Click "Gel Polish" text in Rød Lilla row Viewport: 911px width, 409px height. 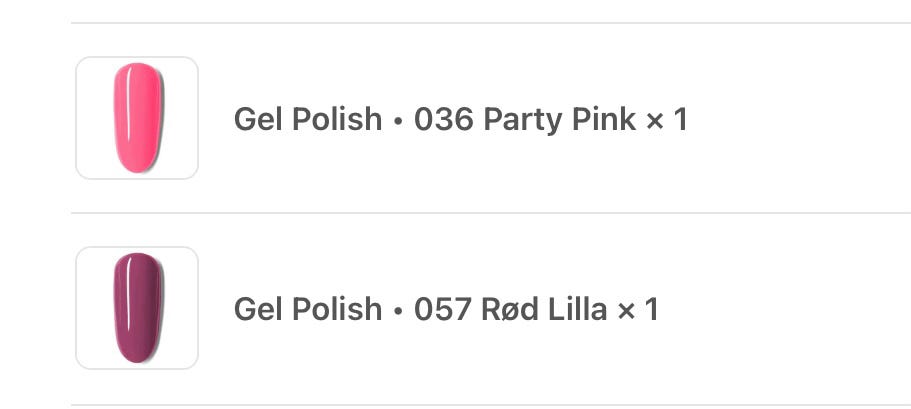click(307, 309)
